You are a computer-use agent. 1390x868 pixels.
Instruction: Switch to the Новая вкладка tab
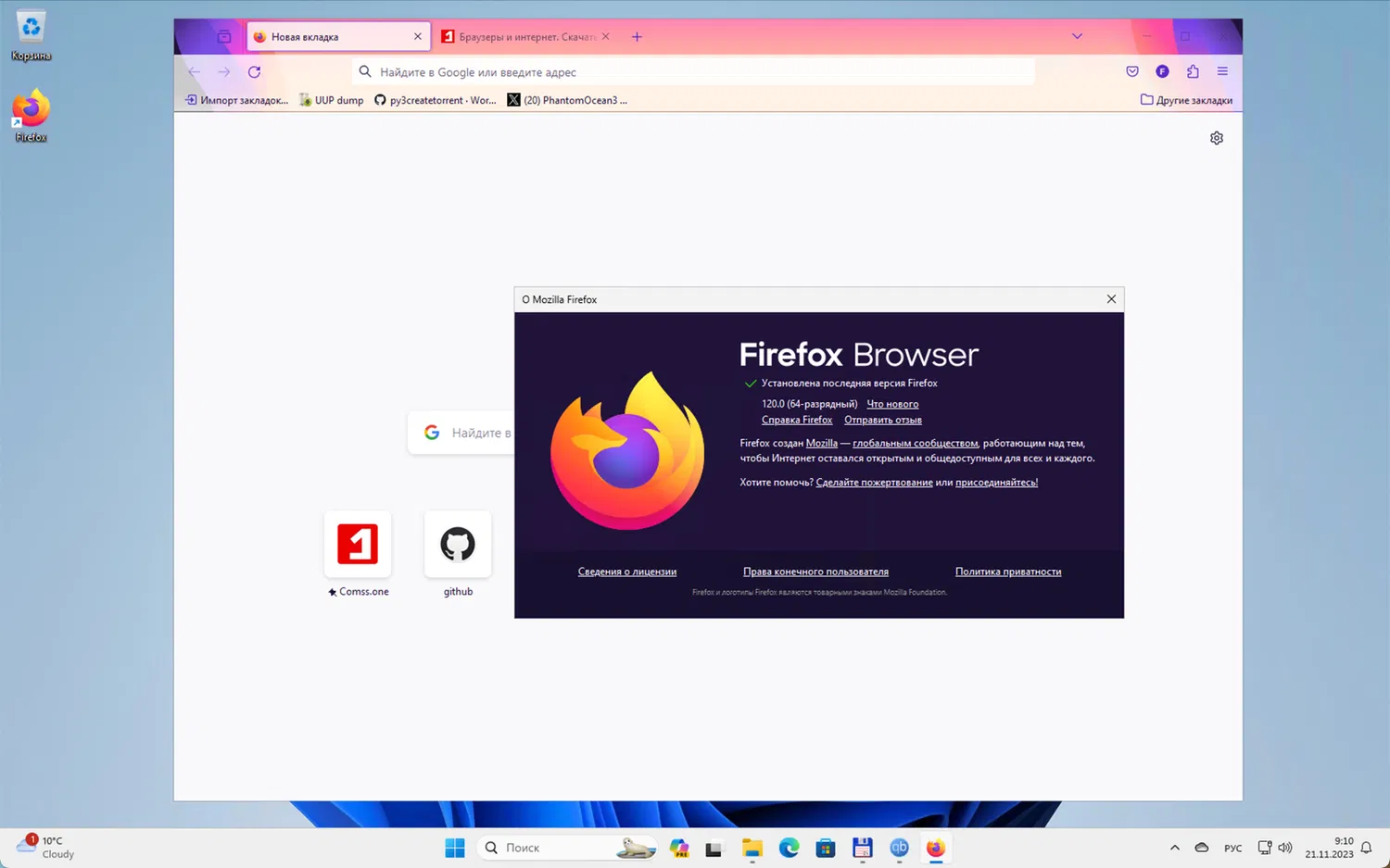pos(338,37)
